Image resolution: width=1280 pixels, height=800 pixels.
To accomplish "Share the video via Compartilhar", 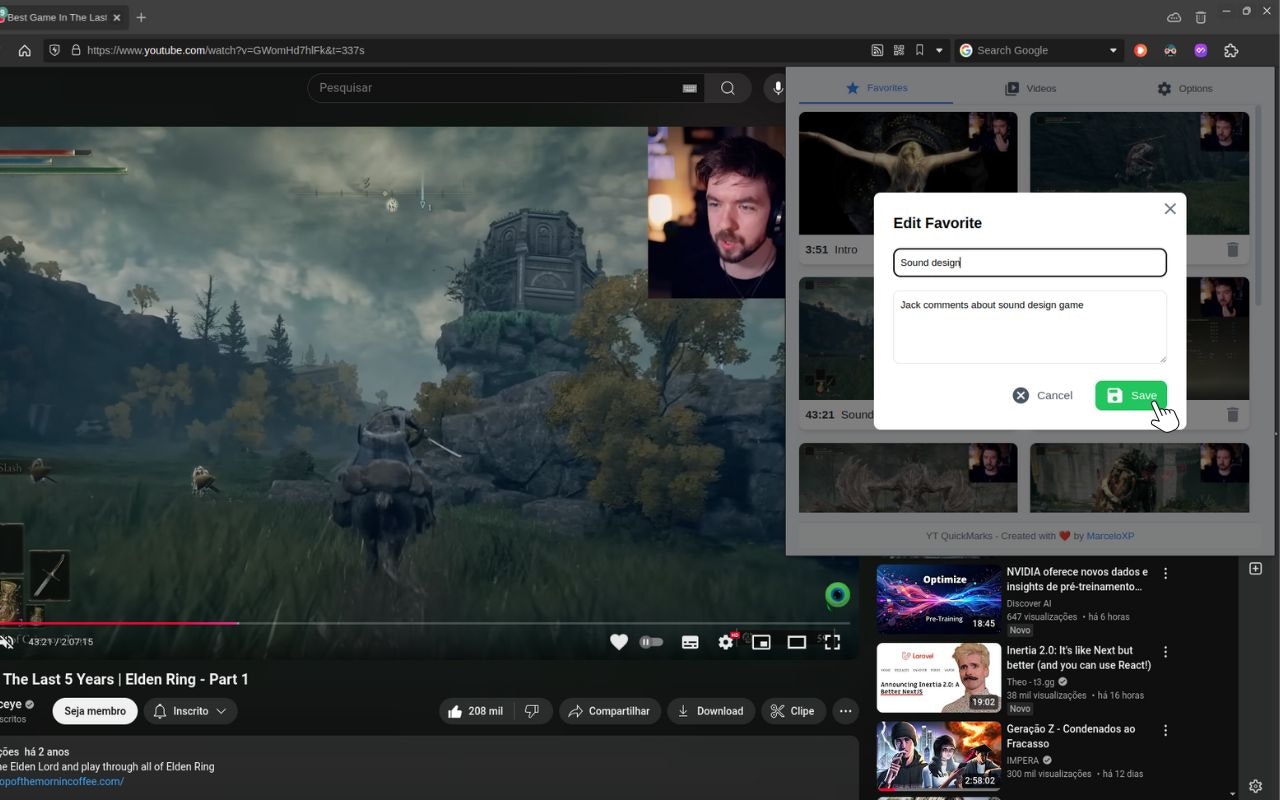I will coord(609,711).
